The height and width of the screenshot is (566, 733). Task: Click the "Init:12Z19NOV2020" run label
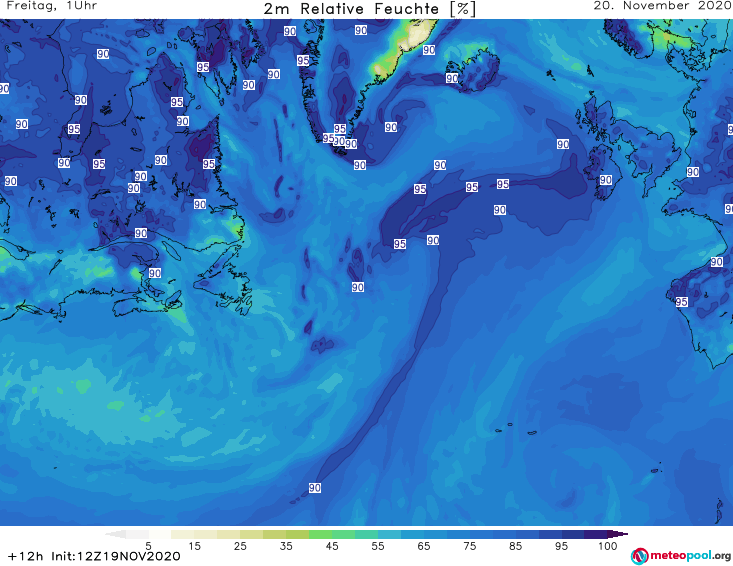pyautogui.click(x=116, y=556)
